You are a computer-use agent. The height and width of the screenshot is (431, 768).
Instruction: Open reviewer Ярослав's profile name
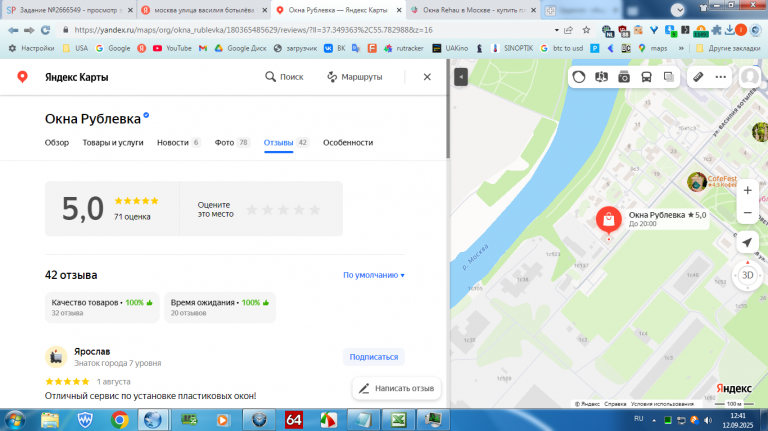click(x=92, y=352)
